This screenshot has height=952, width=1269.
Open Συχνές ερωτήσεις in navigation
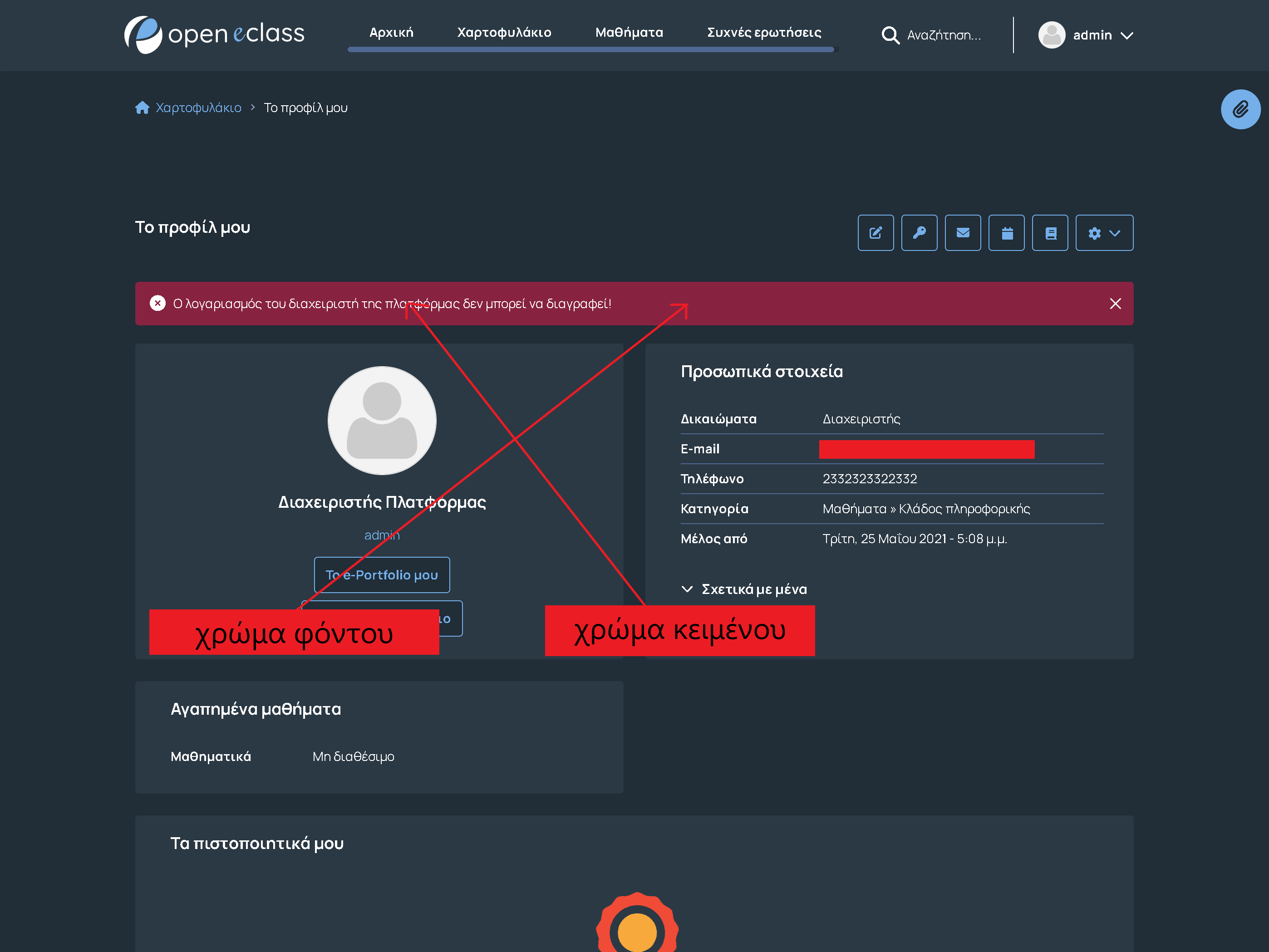tap(763, 33)
